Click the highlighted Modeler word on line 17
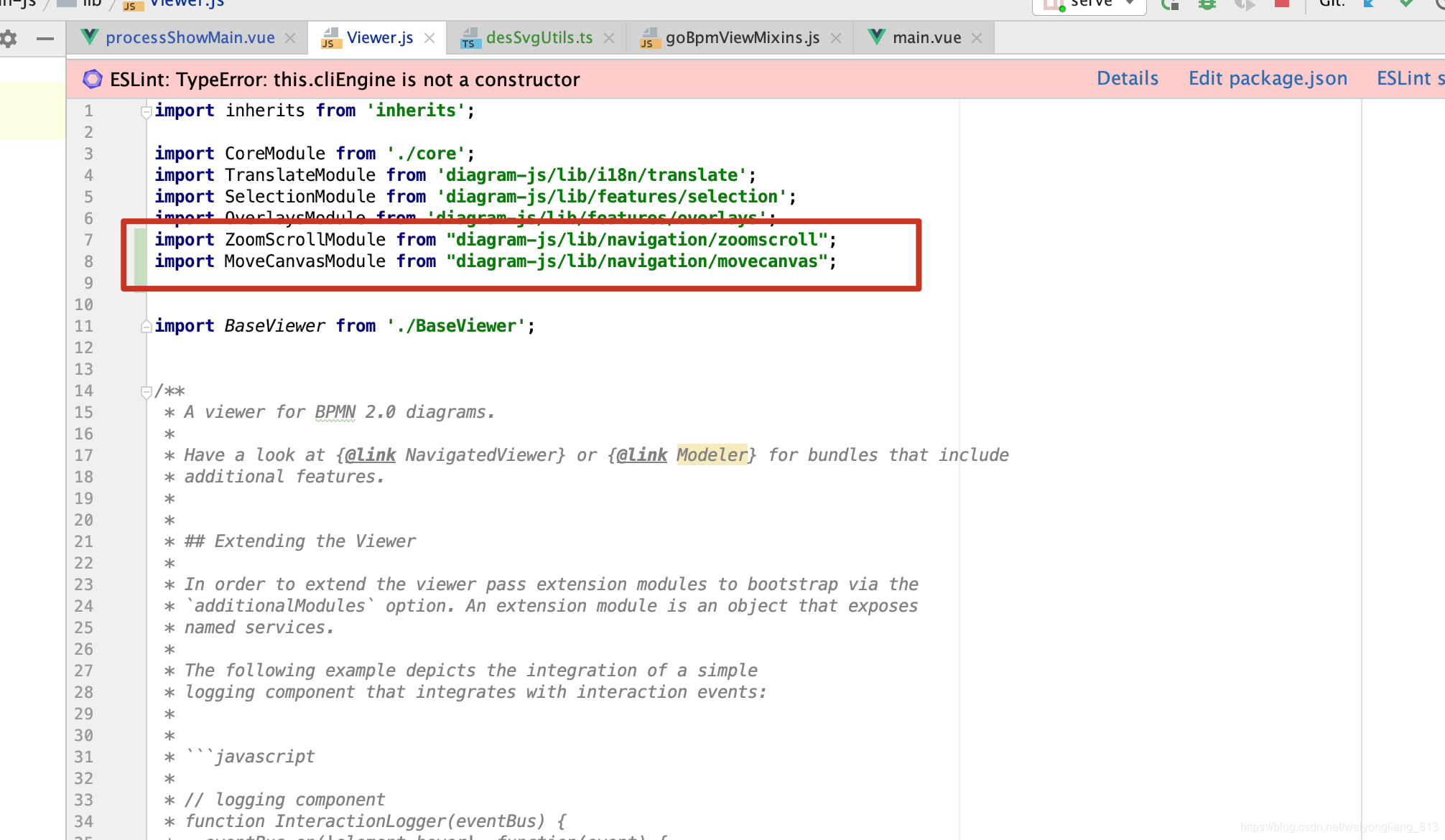The width and height of the screenshot is (1445, 840). 712,454
